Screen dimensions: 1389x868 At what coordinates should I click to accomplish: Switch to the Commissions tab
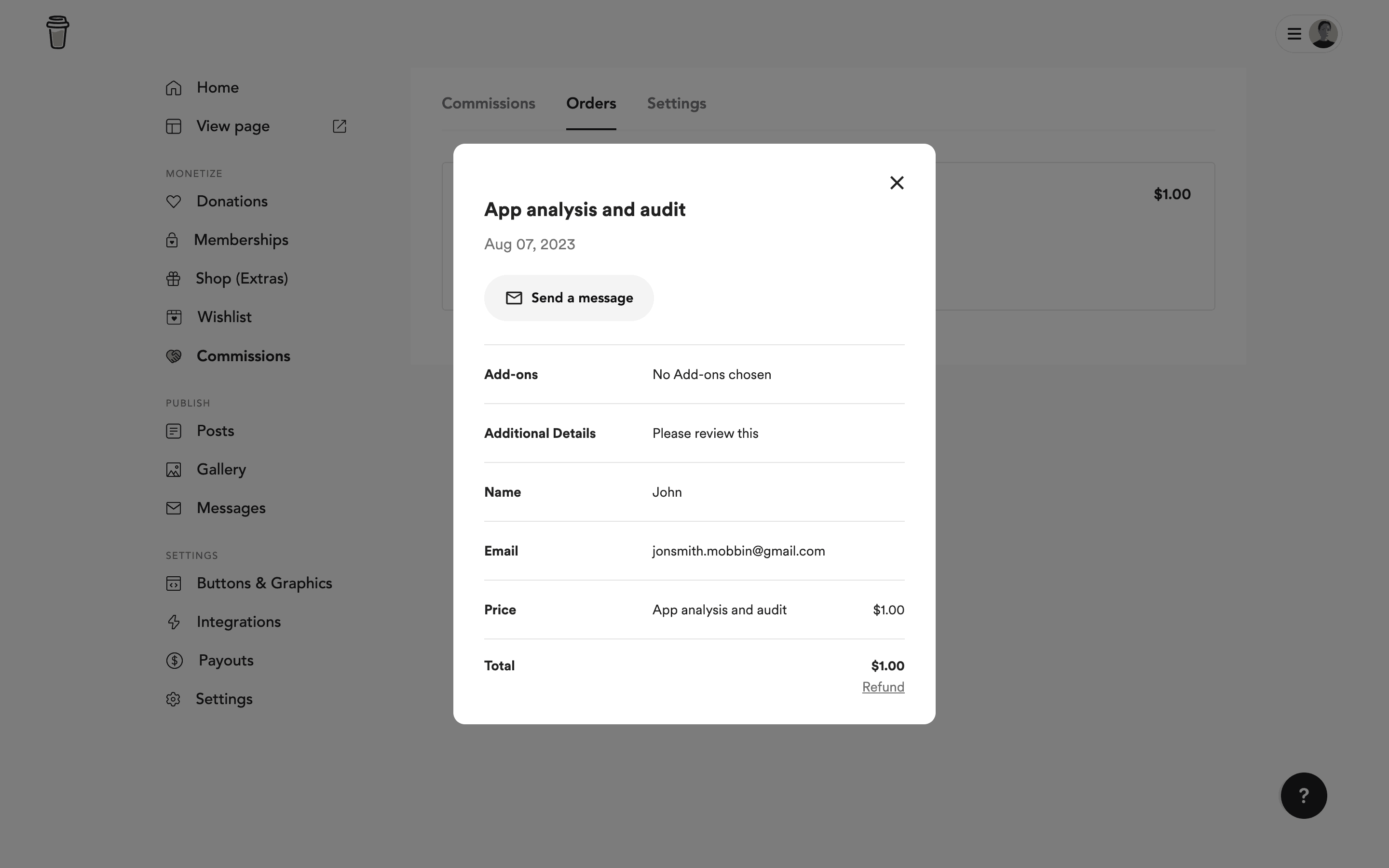tap(488, 103)
